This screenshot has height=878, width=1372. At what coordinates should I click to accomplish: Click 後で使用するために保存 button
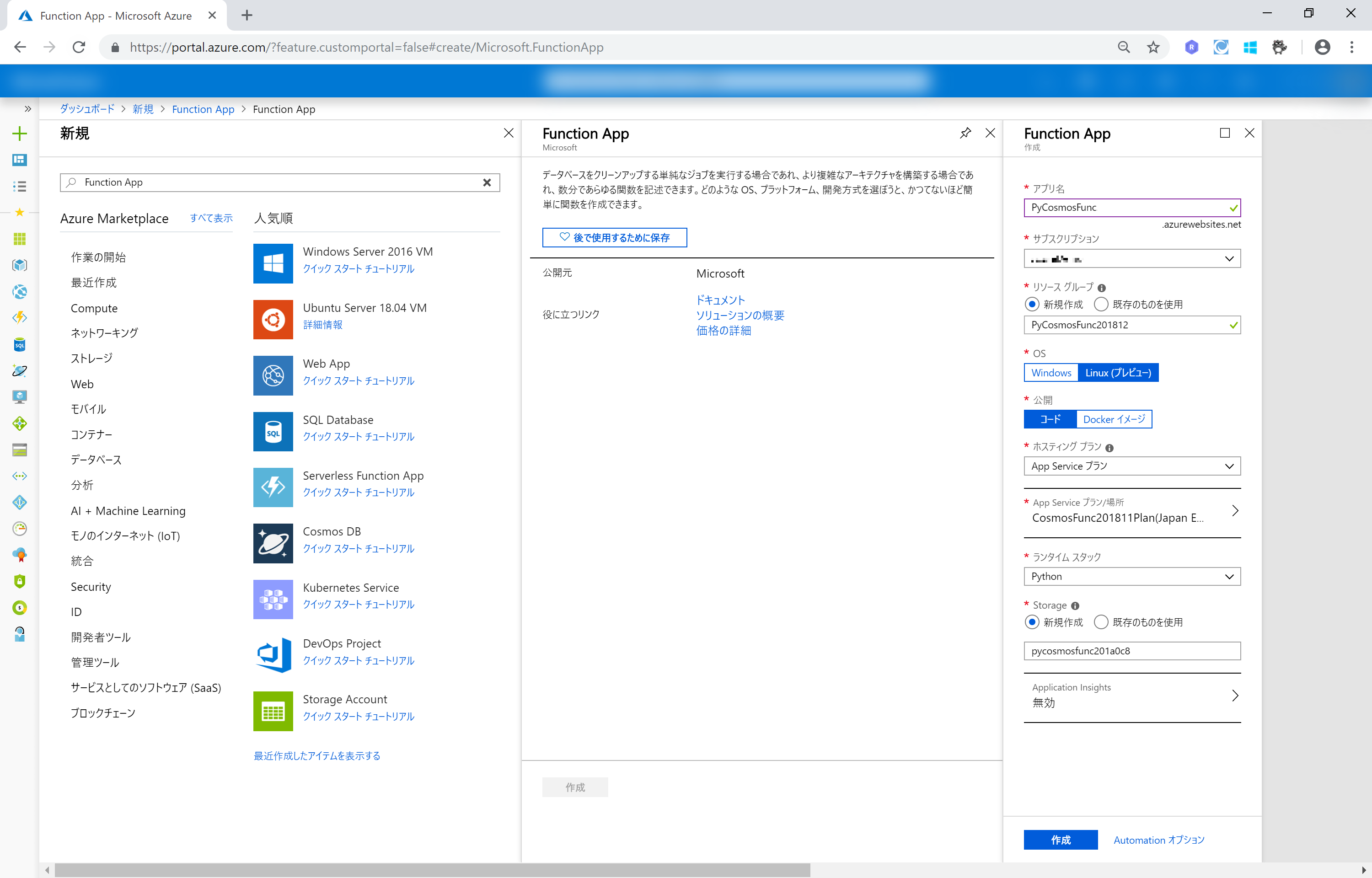(x=615, y=237)
